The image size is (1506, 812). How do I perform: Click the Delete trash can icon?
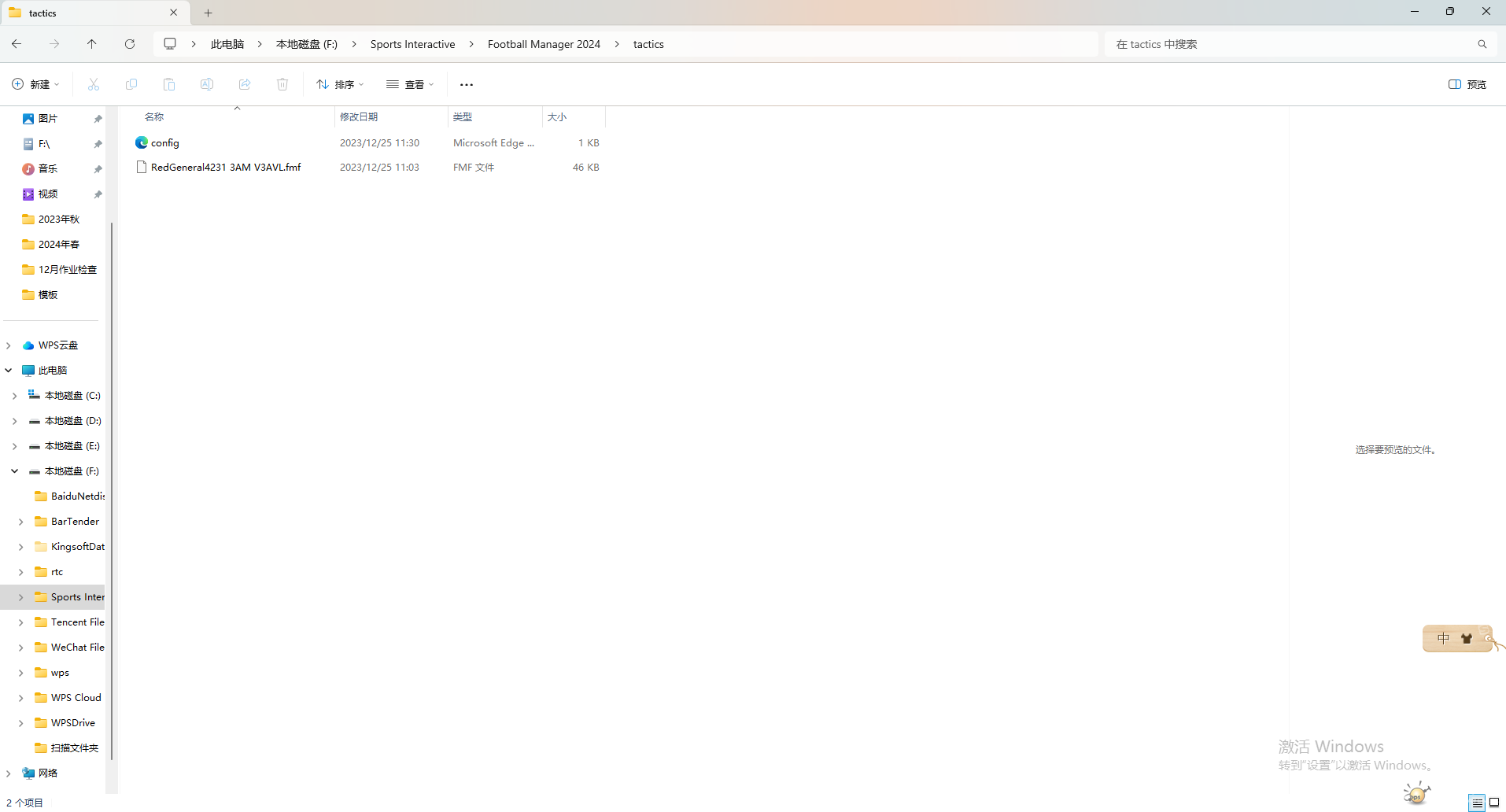tap(282, 84)
